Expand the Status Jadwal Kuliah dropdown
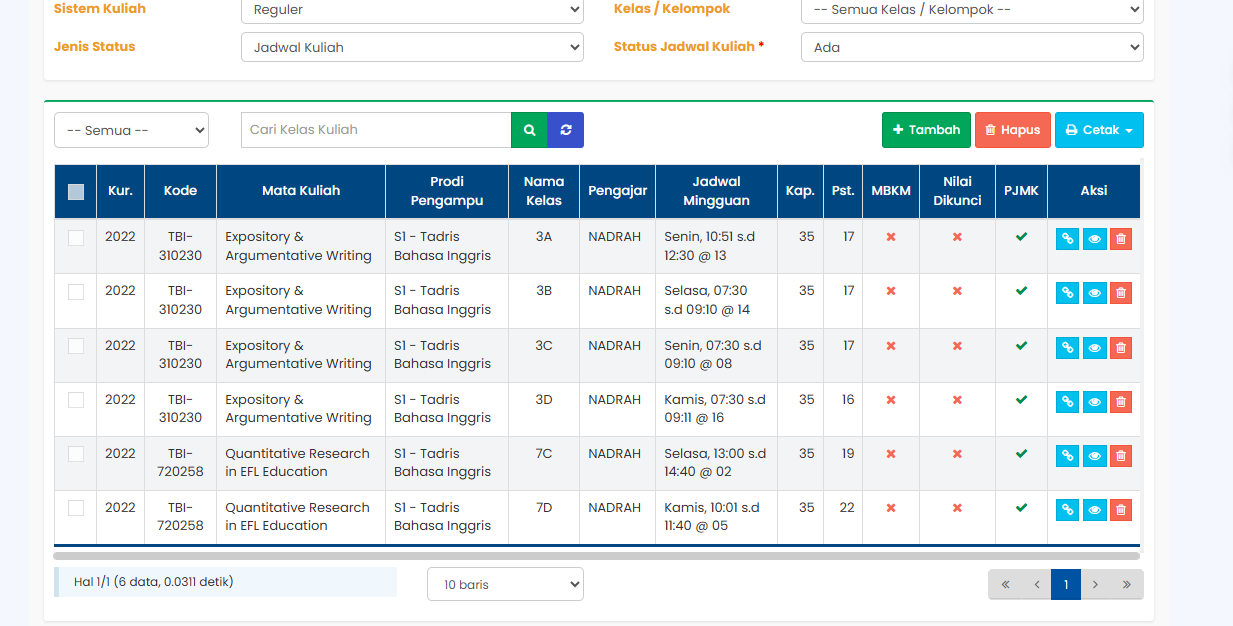1233x626 pixels. click(x=971, y=47)
